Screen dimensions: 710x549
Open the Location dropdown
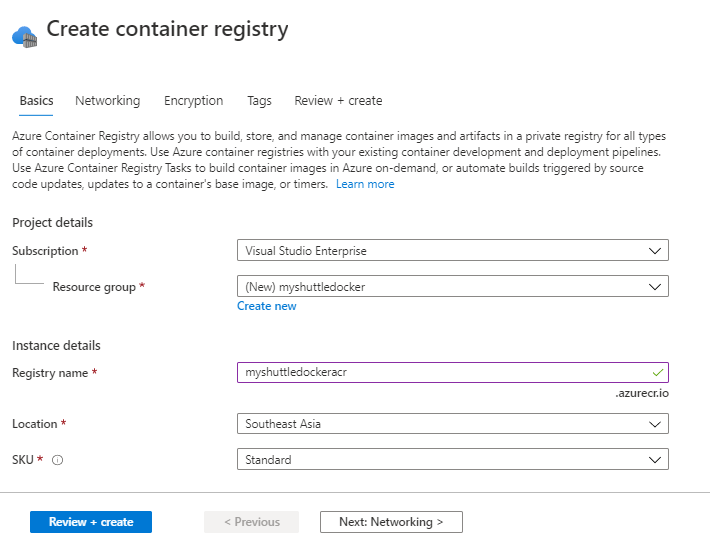(x=453, y=424)
